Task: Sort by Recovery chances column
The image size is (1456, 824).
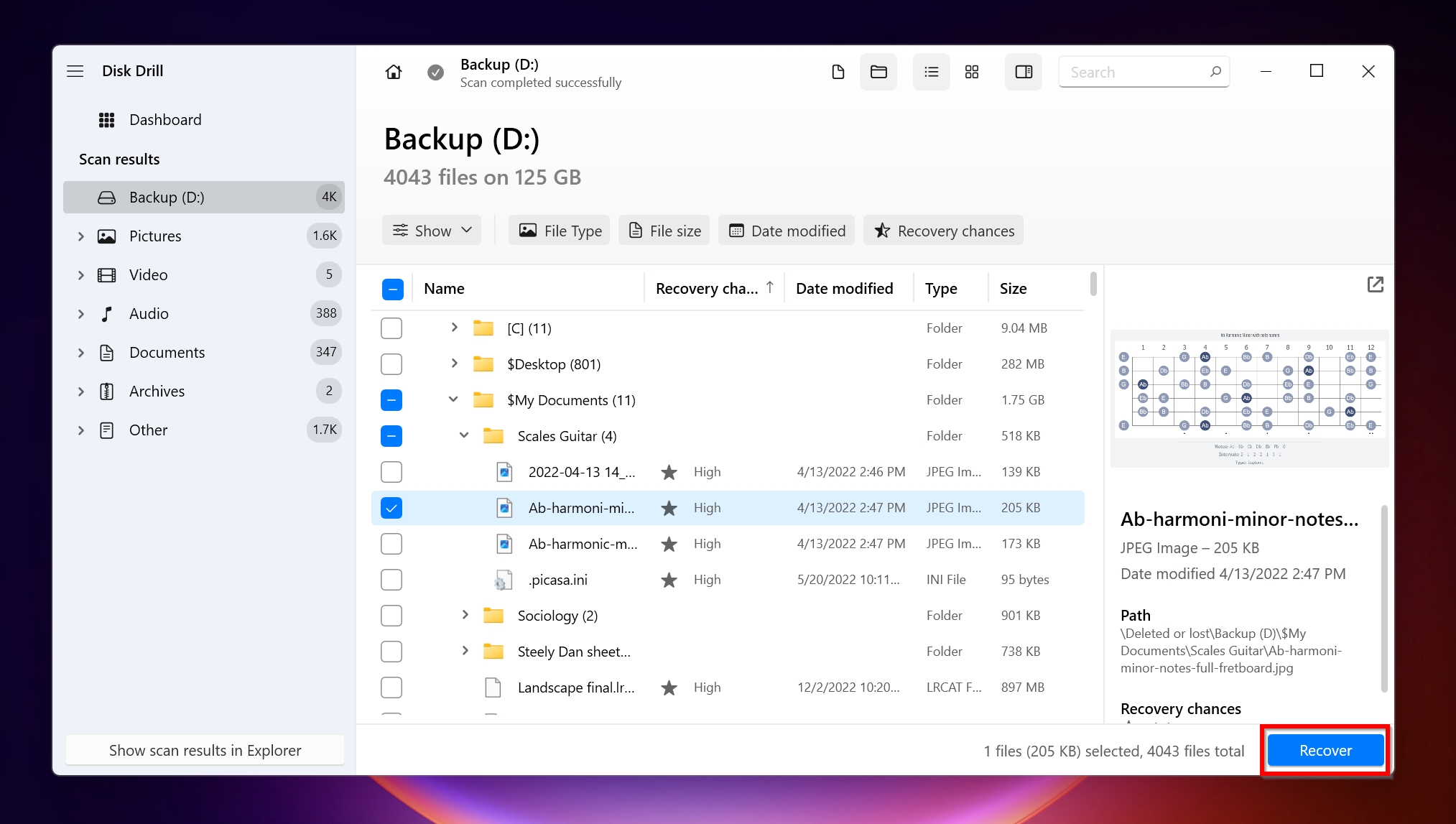Action: tap(713, 289)
